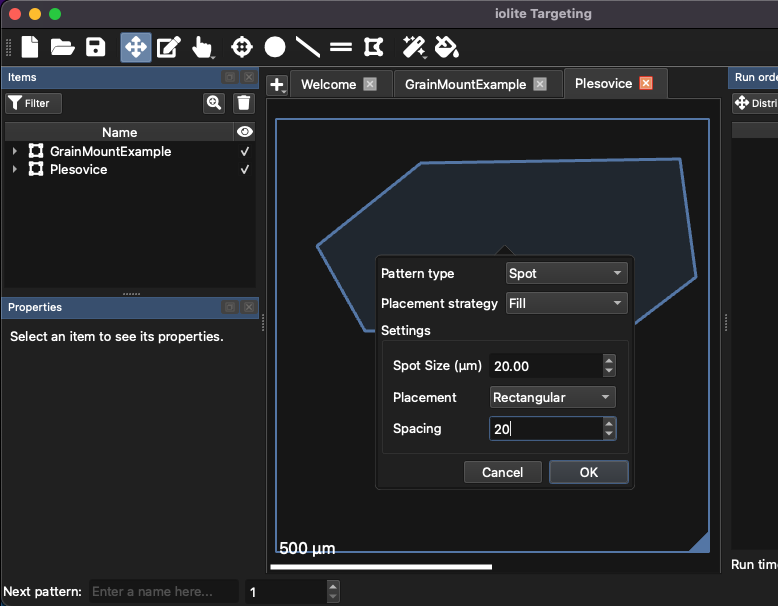The width and height of the screenshot is (778, 606).
Task: Open the Placement Rectangular dropdown
Action: 553,398
